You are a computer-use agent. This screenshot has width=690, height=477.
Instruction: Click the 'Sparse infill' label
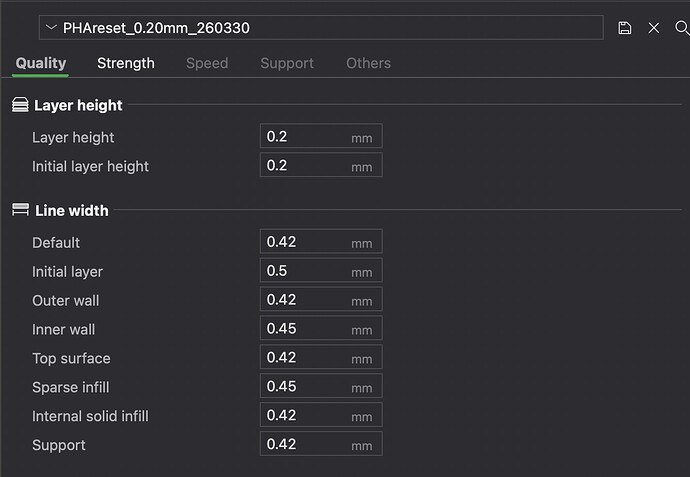tap(70, 387)
